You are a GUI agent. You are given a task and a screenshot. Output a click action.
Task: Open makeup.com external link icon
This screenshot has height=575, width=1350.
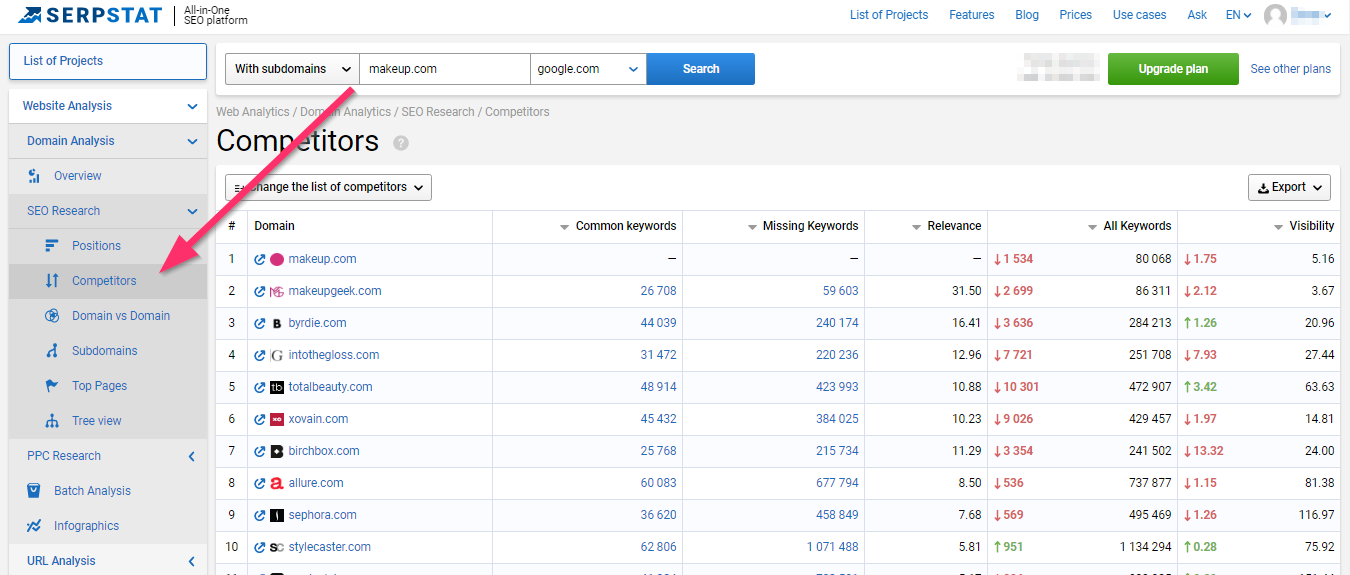260,259
